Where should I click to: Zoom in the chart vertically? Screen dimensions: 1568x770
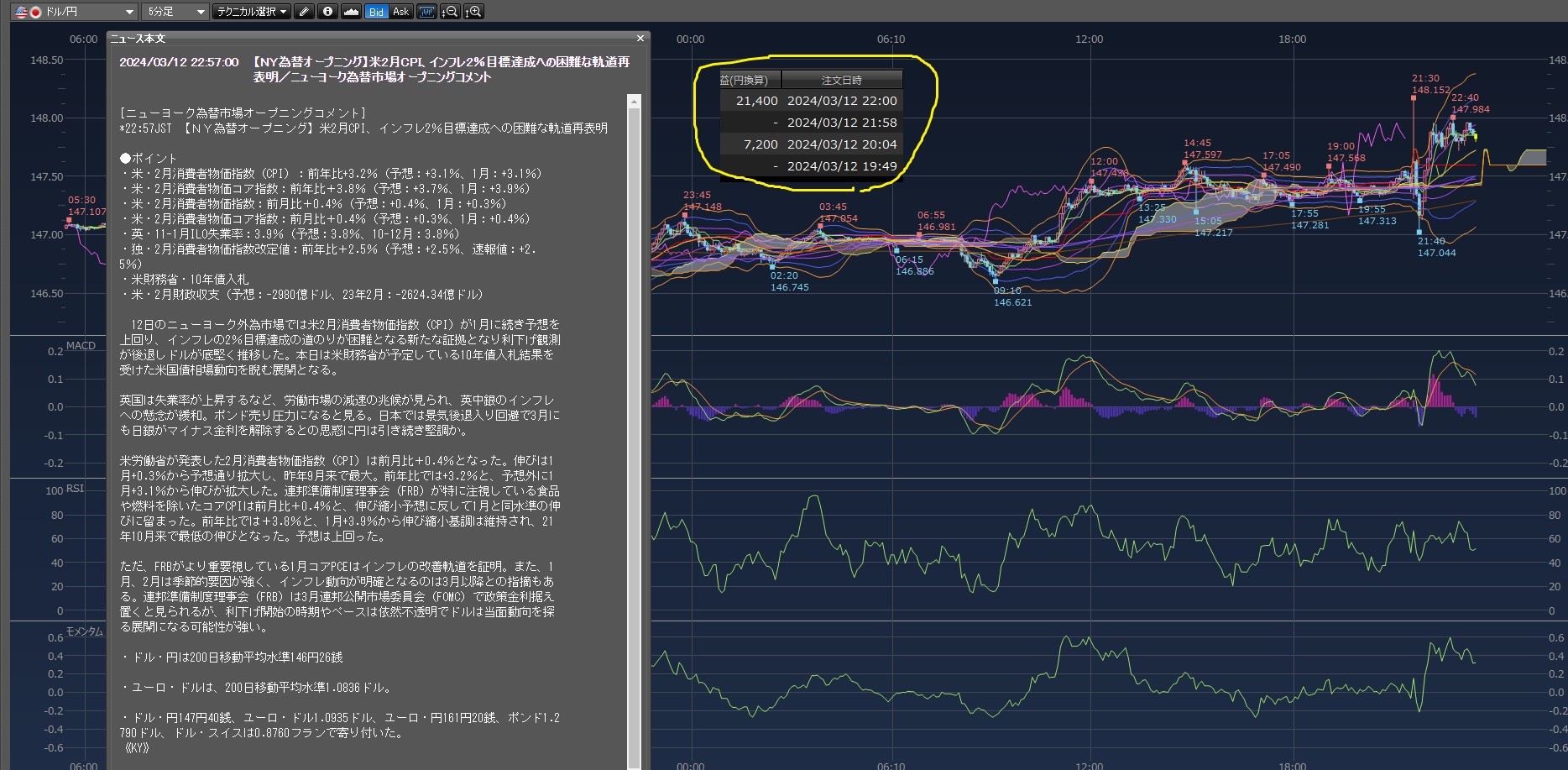coord(474,12)
